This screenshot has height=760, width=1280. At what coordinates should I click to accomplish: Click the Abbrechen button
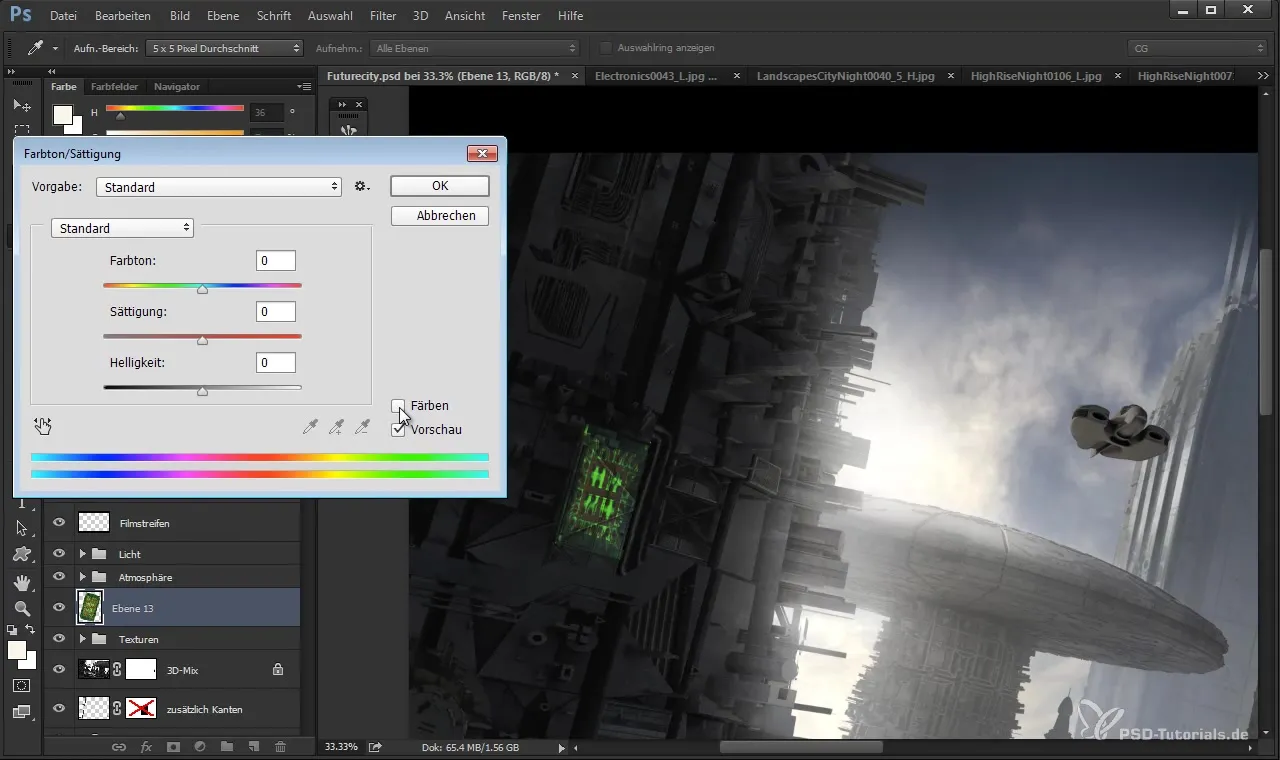(x=440, y=216)
